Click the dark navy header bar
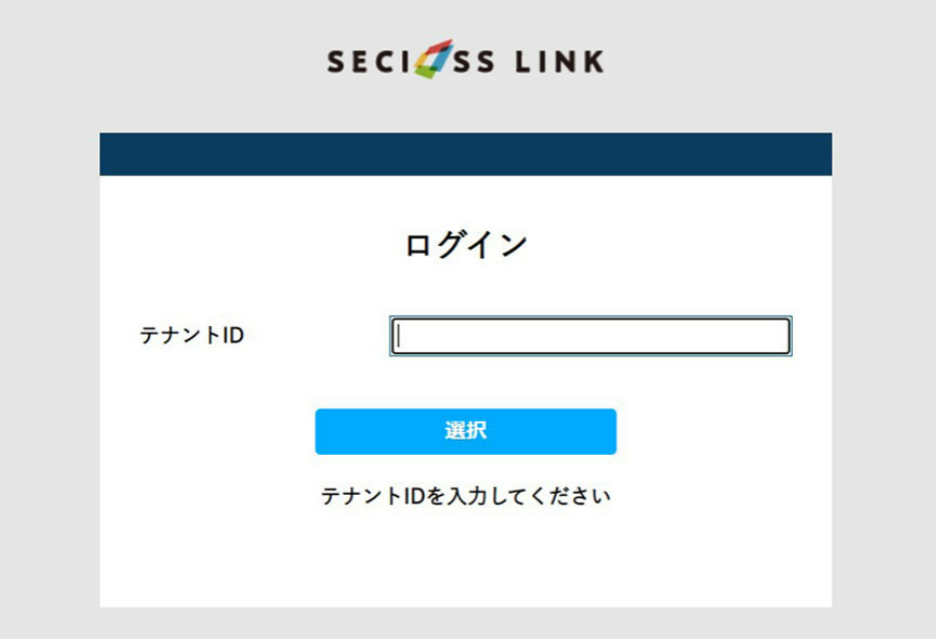Viewport: 936px width, 639px height. click(x=466, y=154)
